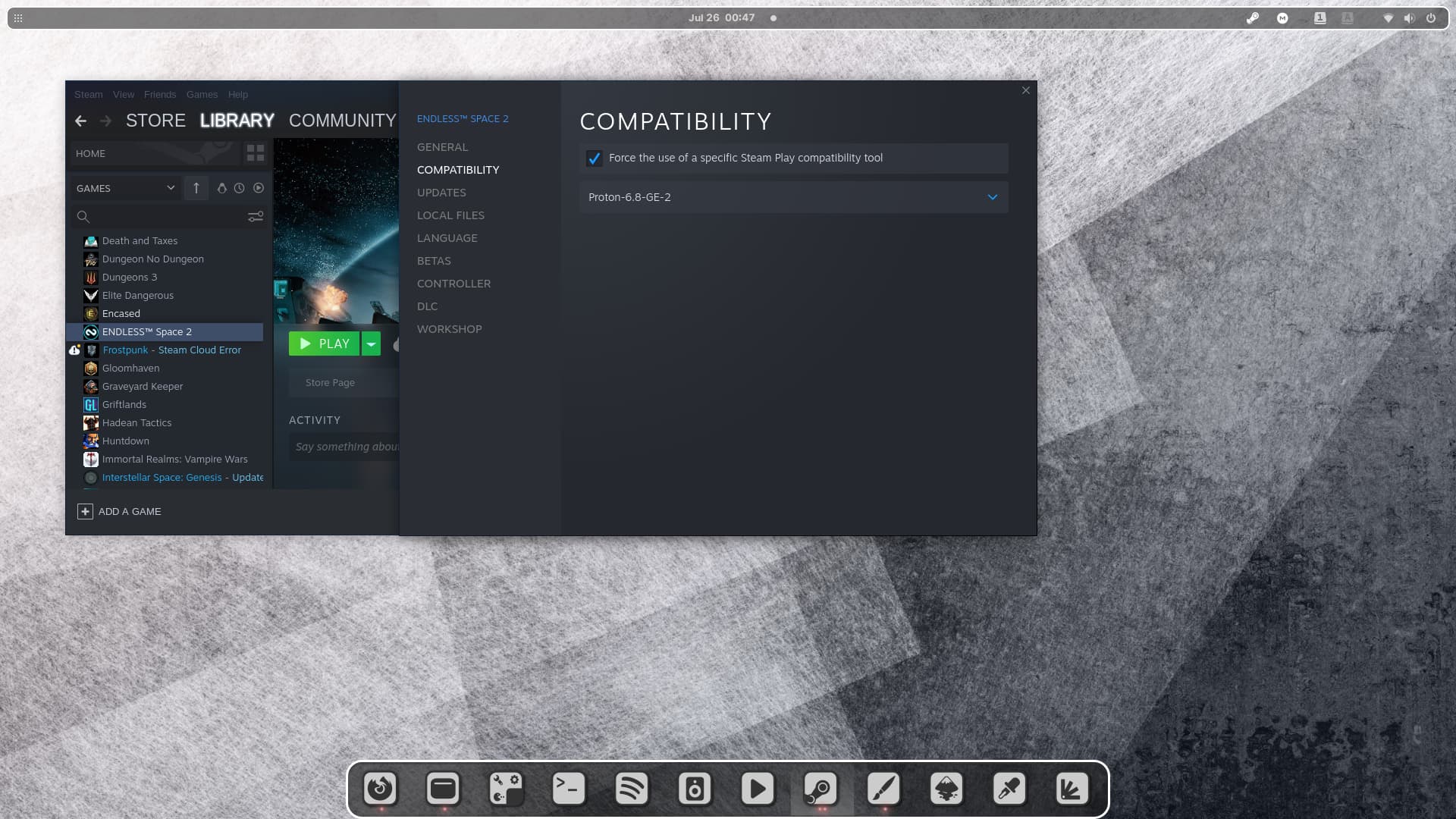Select Elite Dangerous in game list
The width and height of the screenshot is (1456, 819).
tap(137, 296)
